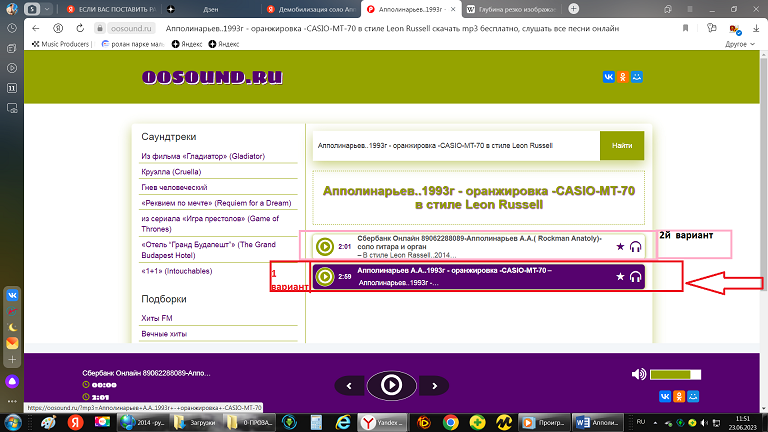Screen dimensions: 768x432
Task: Open soundtrack 'Гнев человеческий'
Action: 174,188
